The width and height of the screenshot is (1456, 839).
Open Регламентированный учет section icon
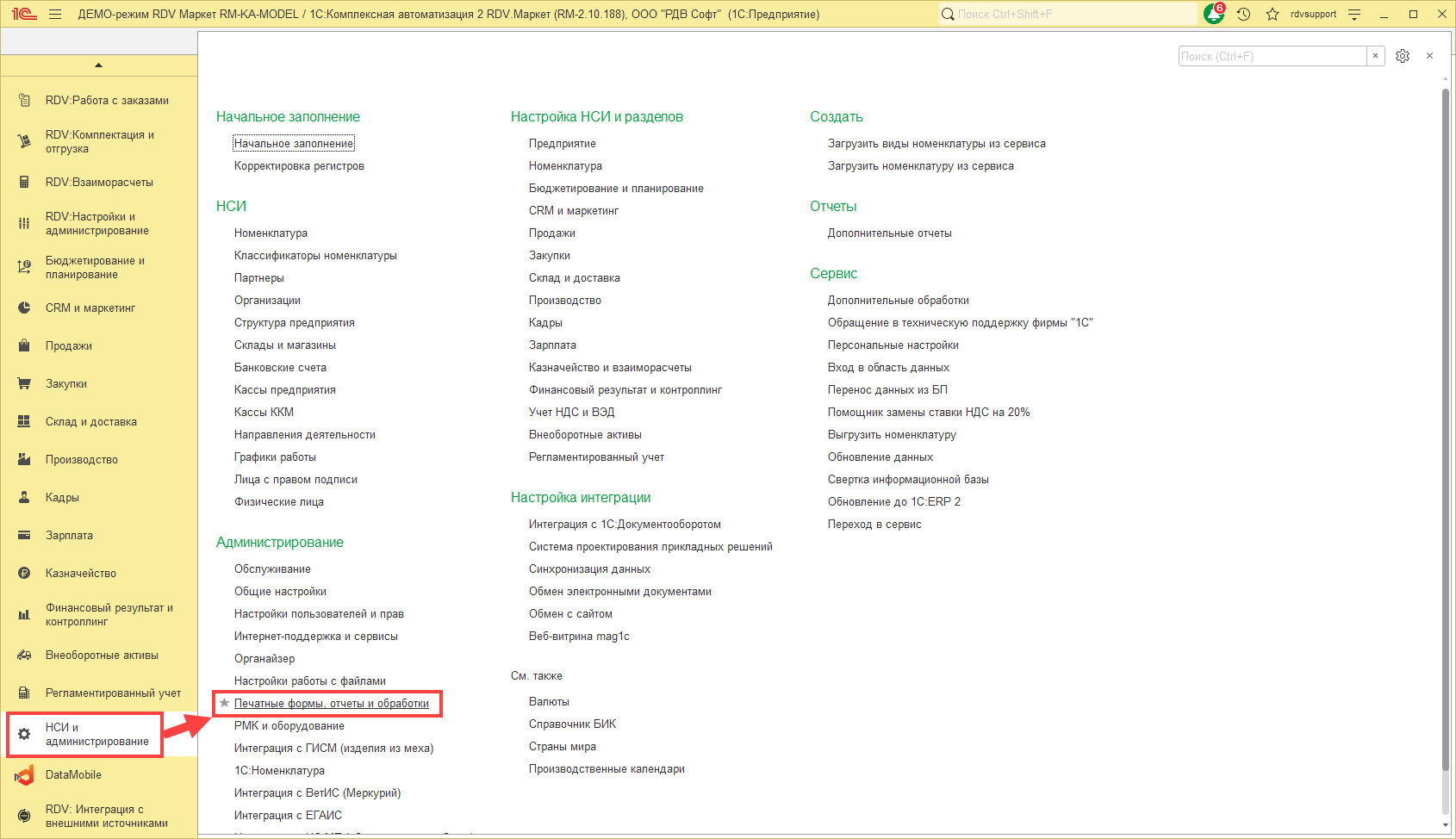24,693
